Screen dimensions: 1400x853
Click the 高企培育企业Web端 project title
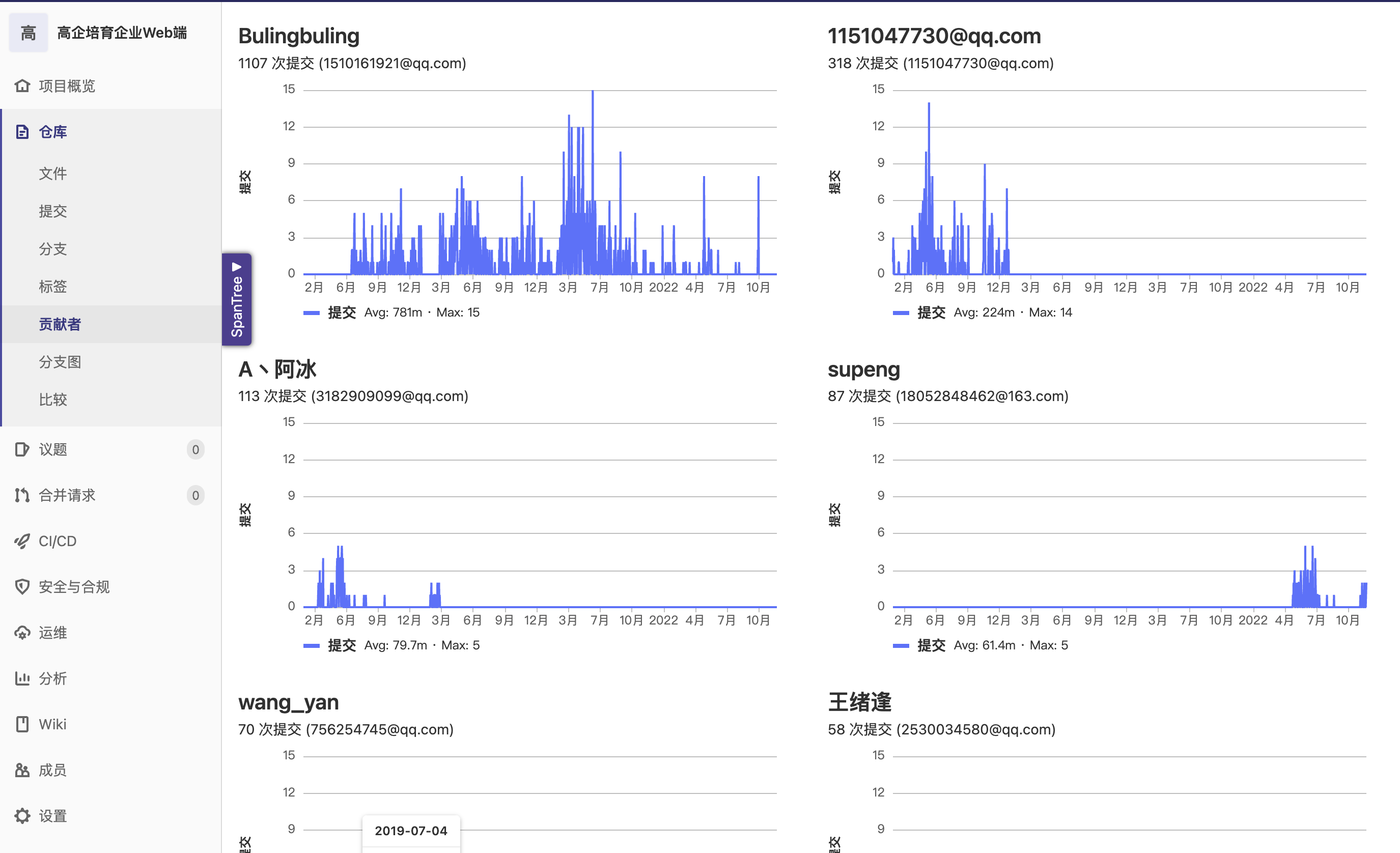[x=122, y=33]
